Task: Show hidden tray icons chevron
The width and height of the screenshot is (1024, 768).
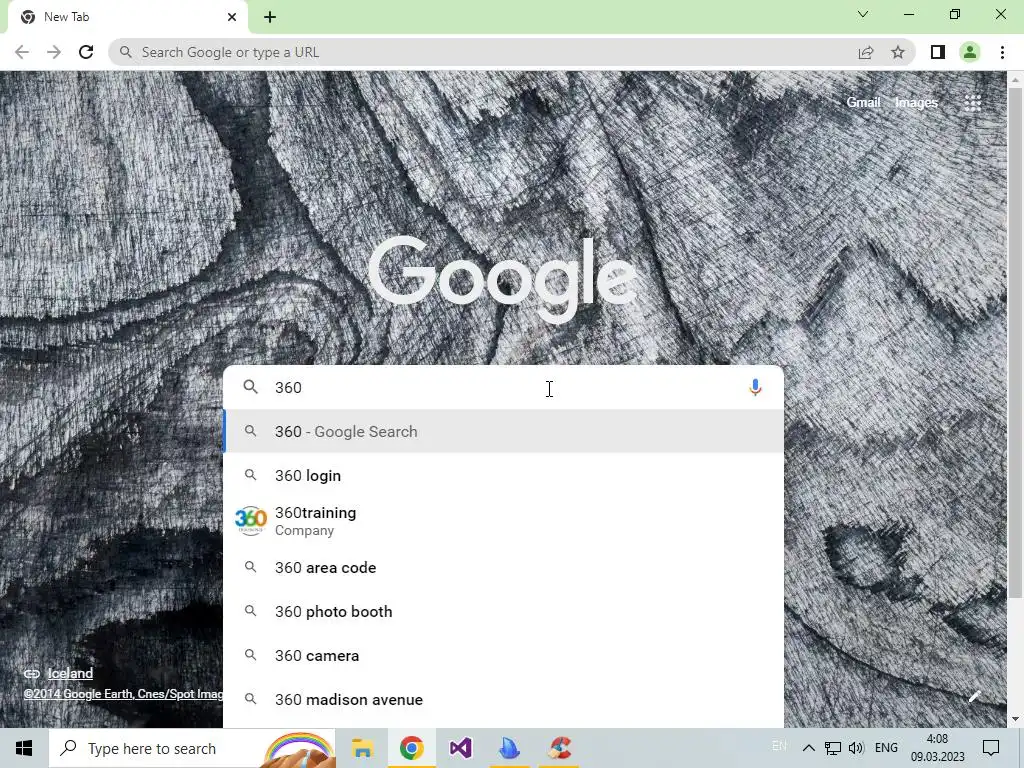Action: coord(808,748)
